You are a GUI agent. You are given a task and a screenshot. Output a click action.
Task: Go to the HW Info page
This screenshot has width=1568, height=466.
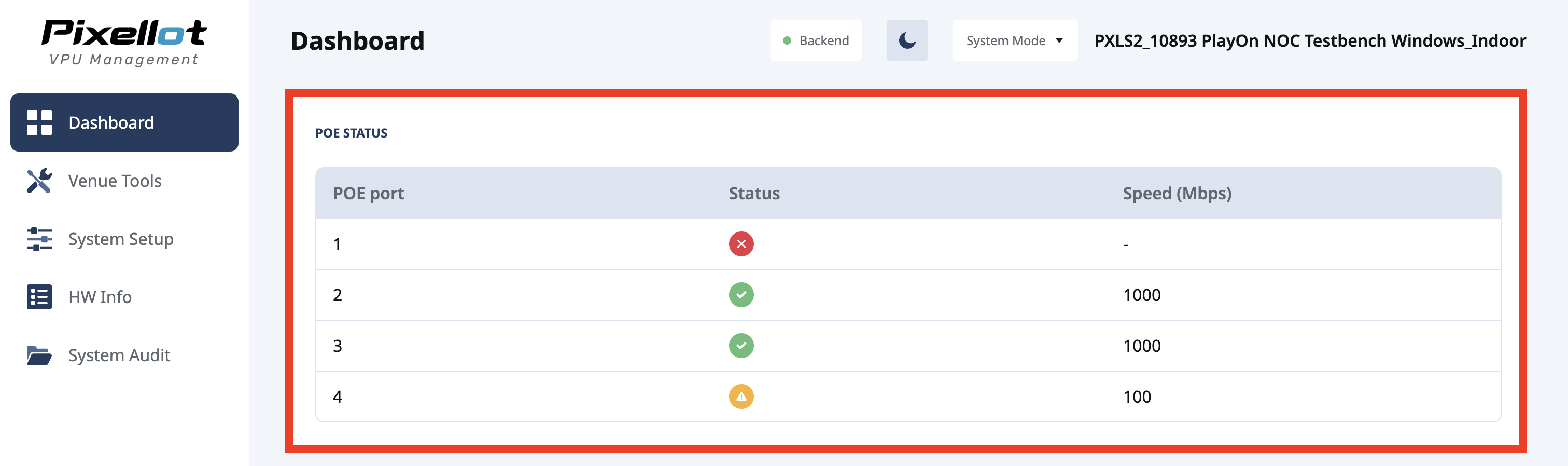[x=100, y=297]
